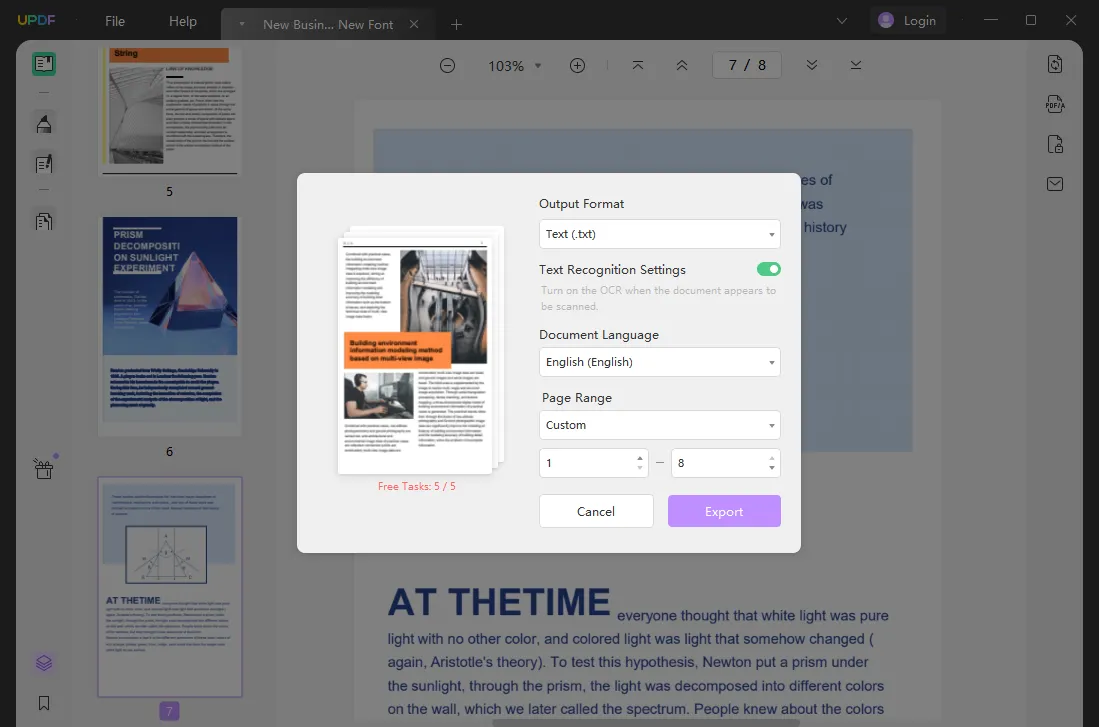Click the PDF/A save icon
Screen dimensions: 1099x727
click(1055, 104)
